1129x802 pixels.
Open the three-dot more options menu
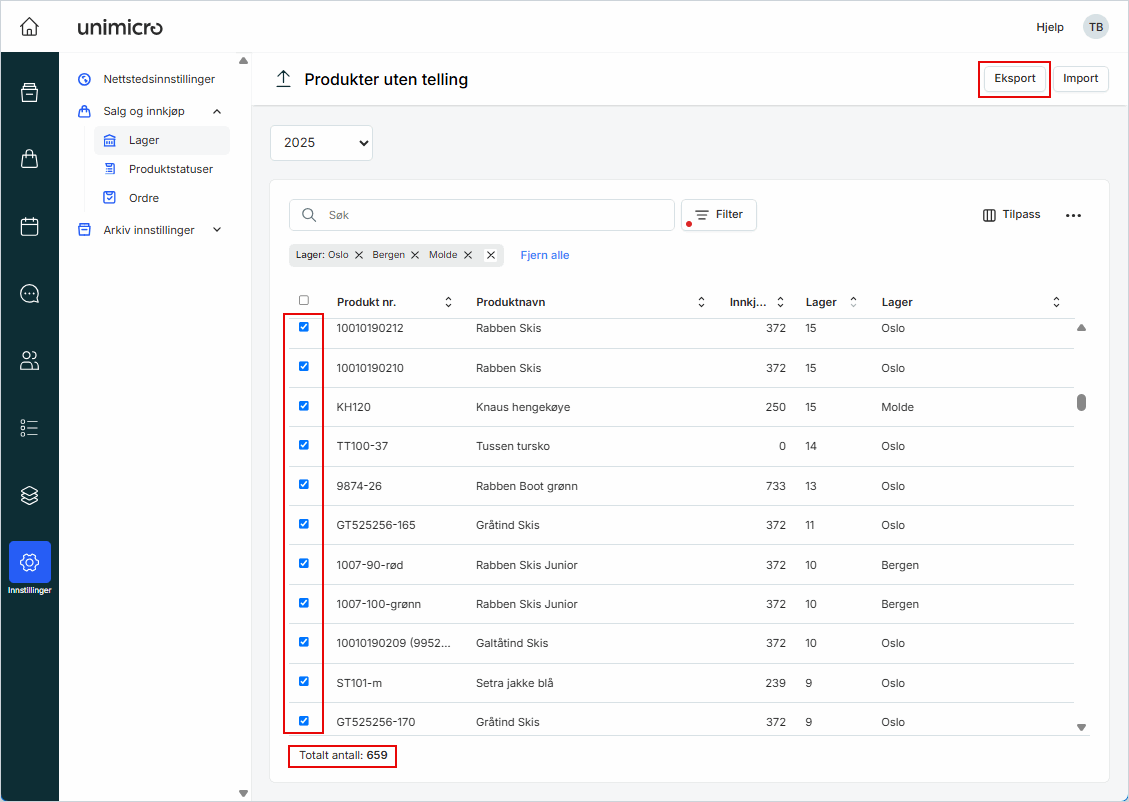point(1073,215)
